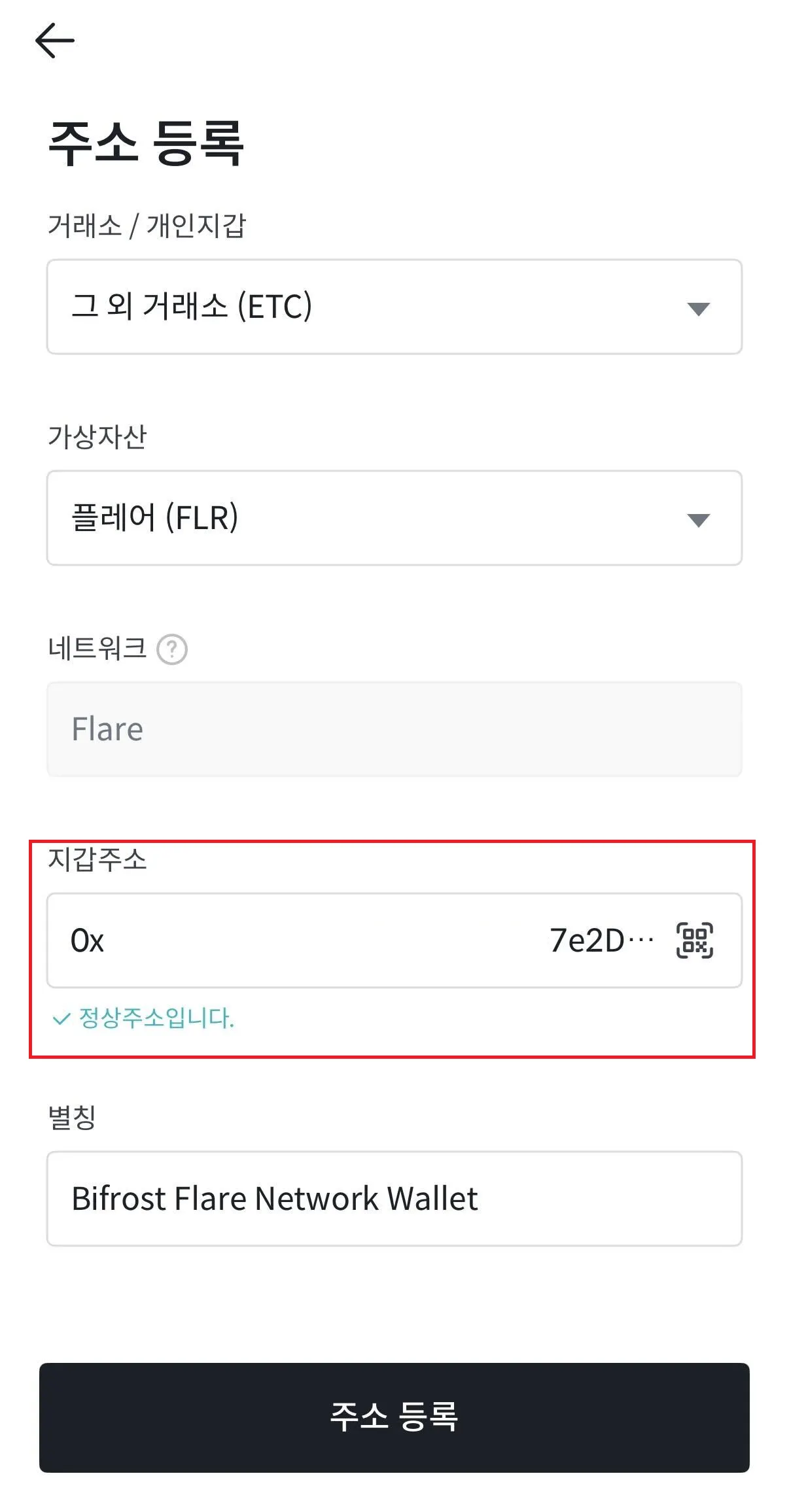Click the disabled Flare network field
The height and width of the screenshot is (1512, 789).
point(394,729)
